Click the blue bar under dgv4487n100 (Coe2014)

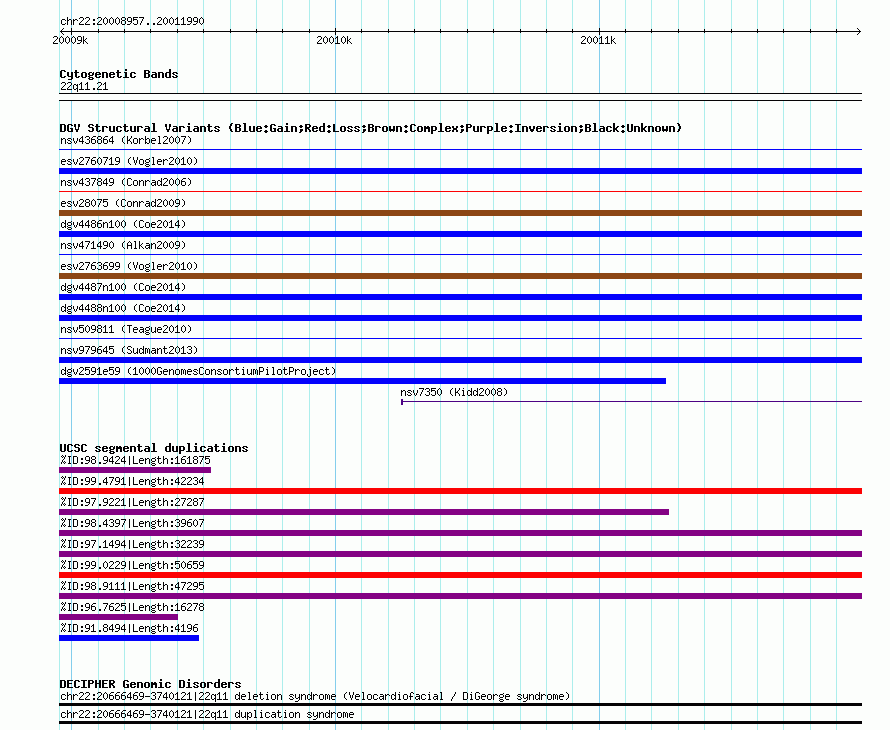(460, 297)
